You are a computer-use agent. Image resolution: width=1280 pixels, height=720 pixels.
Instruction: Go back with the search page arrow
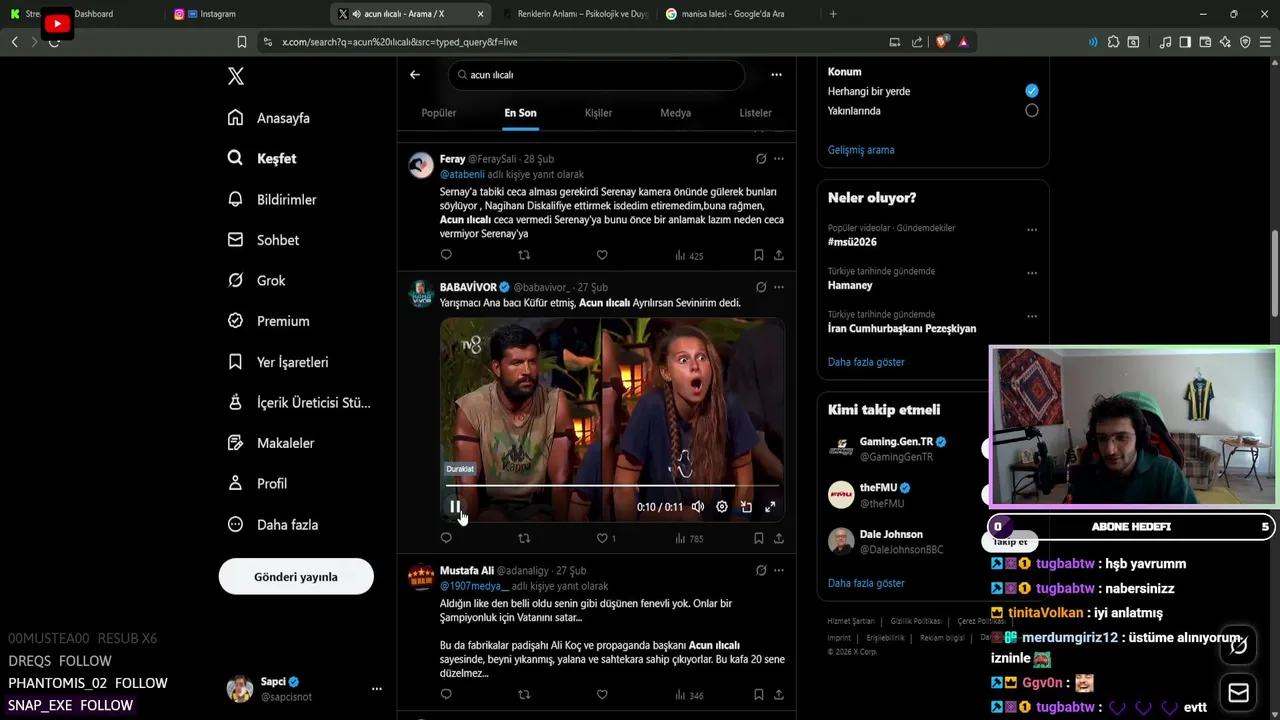coord(415,75)
